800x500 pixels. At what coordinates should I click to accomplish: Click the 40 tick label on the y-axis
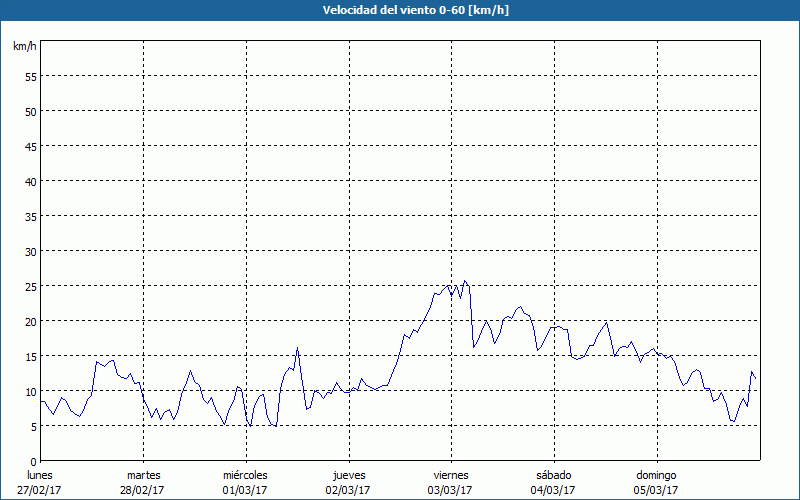(x=30, y=181)
